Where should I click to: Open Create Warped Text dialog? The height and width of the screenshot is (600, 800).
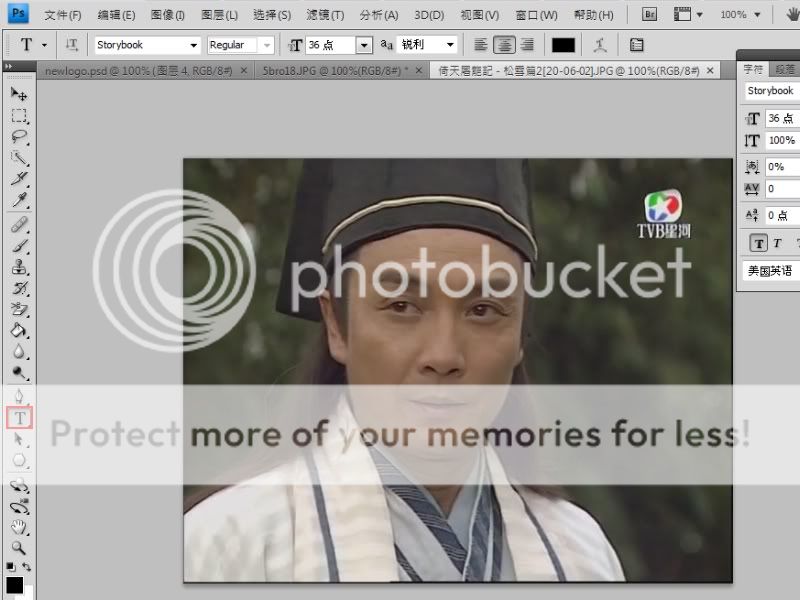(x=600, y=45)
